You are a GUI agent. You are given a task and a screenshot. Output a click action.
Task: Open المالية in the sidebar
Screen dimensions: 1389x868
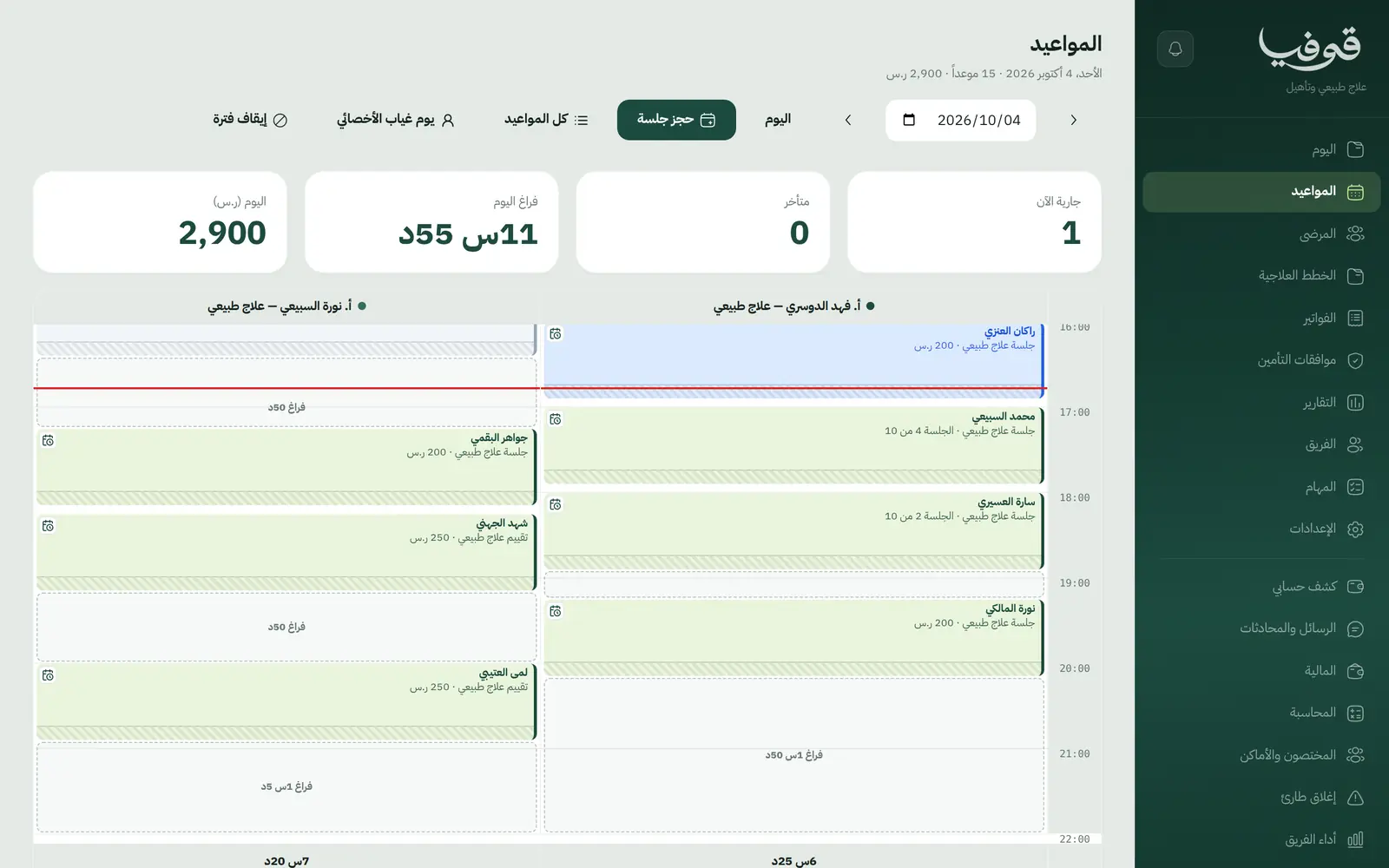(1261, 670)
